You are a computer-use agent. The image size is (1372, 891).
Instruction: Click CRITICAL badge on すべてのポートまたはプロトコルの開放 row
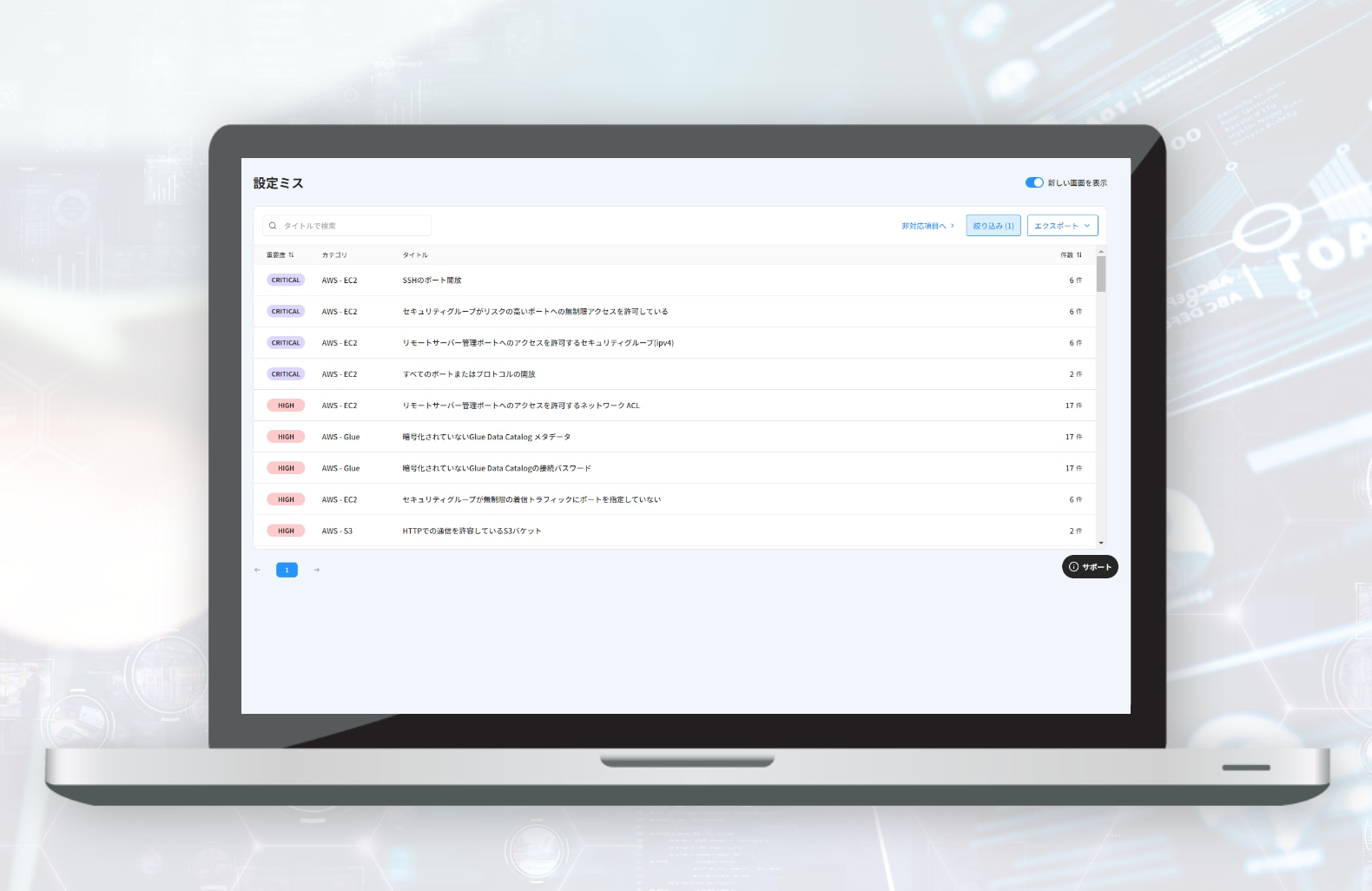coord(286,374)
